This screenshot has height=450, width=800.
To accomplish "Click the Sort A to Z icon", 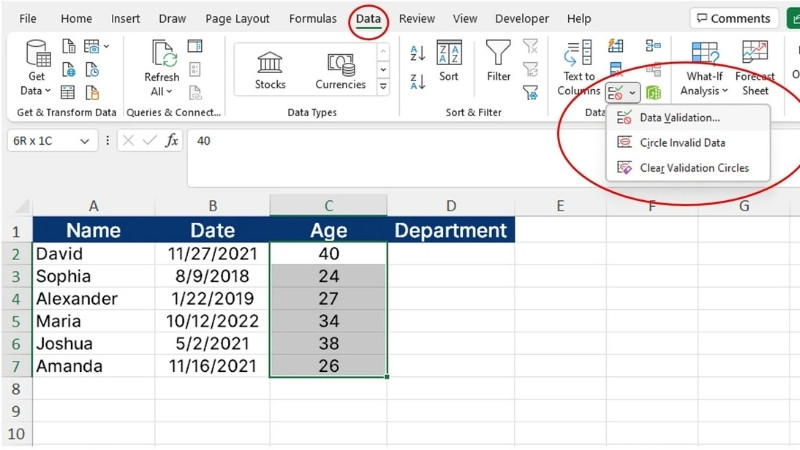I will 418,53.
